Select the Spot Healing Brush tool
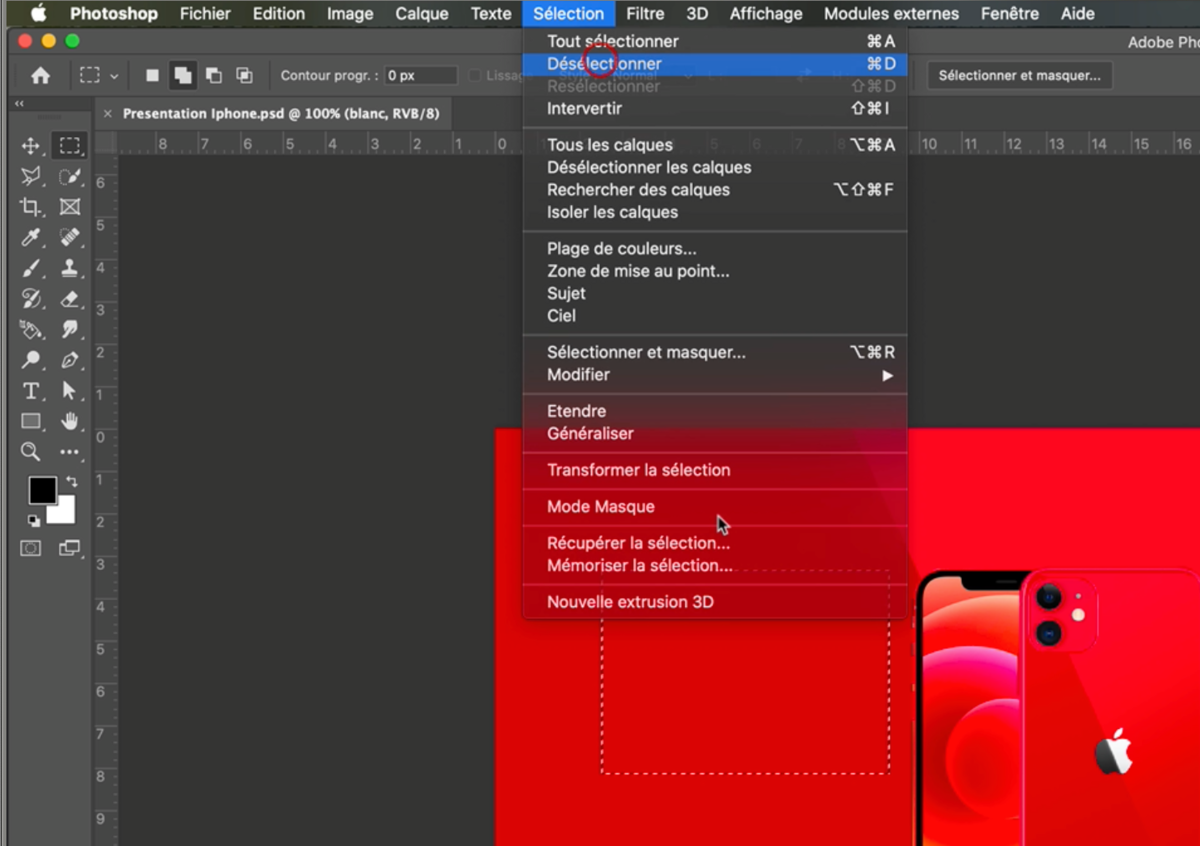Screen dimensions: 1200x846 [69, 238]
